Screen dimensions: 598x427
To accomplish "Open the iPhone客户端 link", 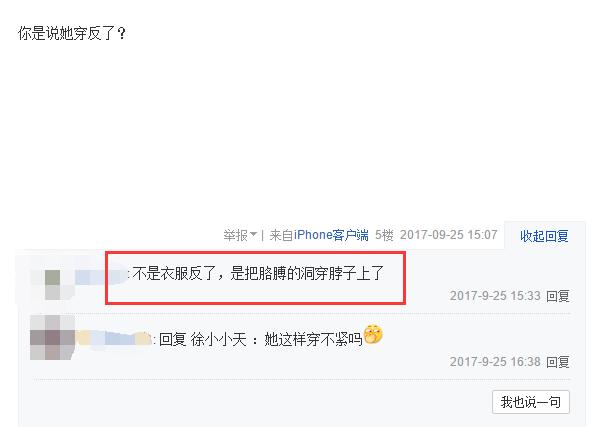I will click(331, 235).
